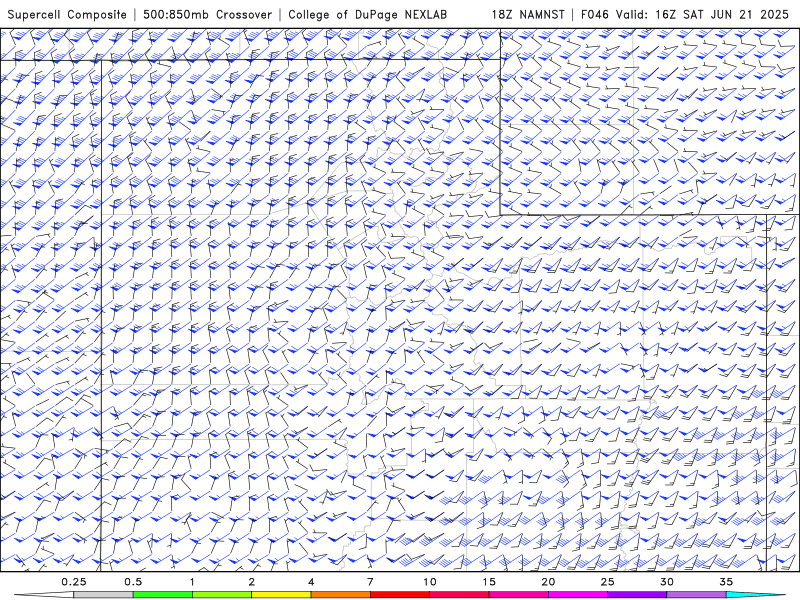Image resolution: width=800 pixels, height=600 pixels.
Task: Click the 'Supercell Composite' title text
Action: [67, 14]
